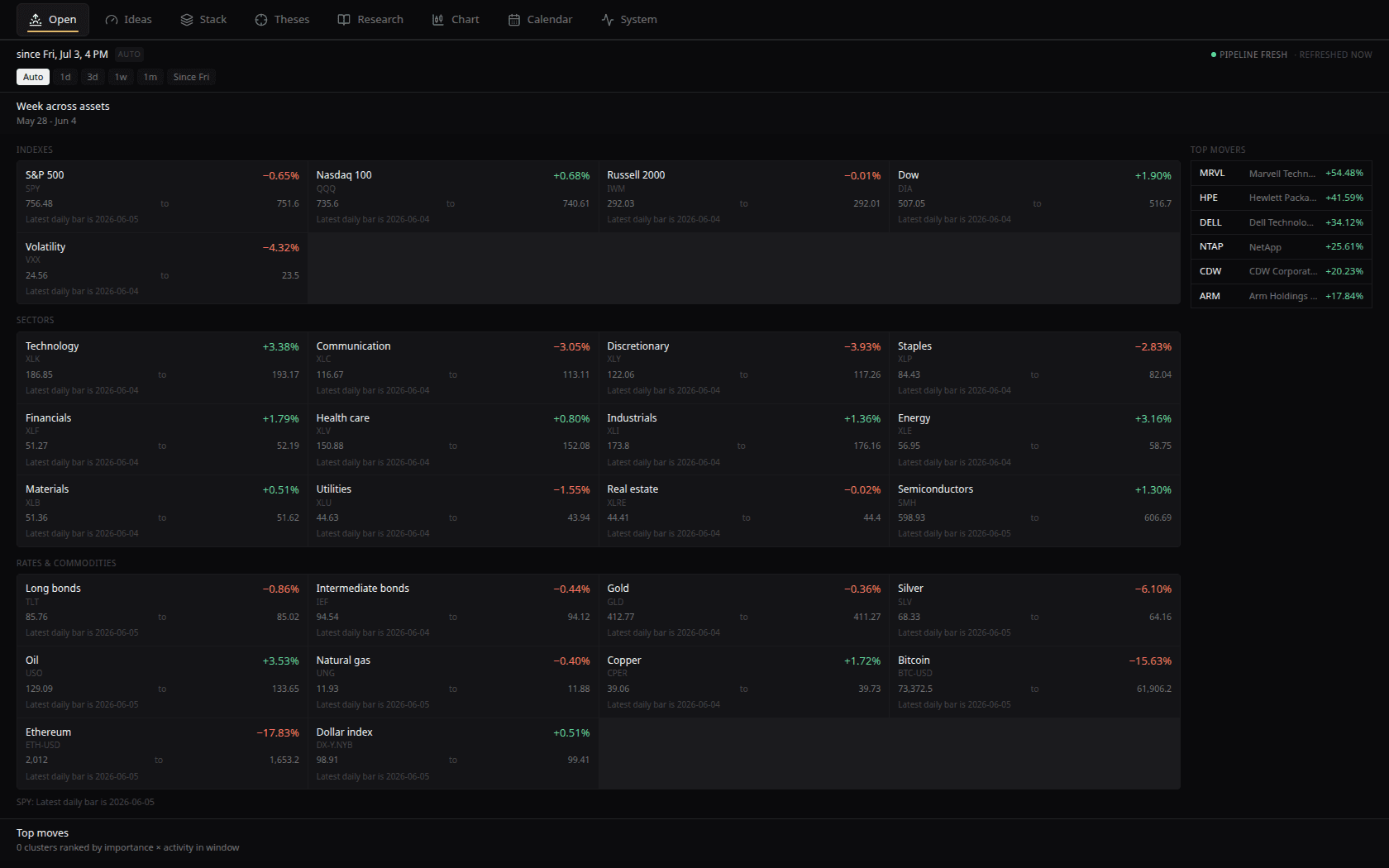Screen dimensions: 1389x868
Task: Select the 1m time range
Action: [150, 77]
